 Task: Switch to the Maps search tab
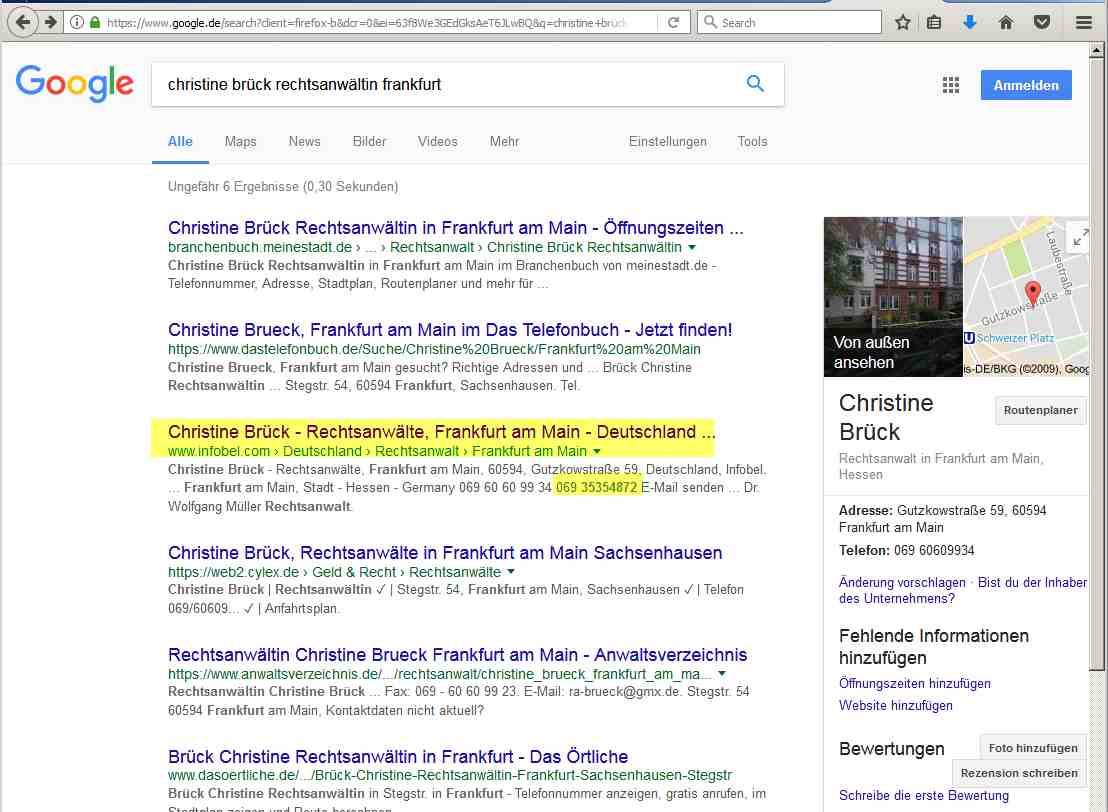[240, 141]
